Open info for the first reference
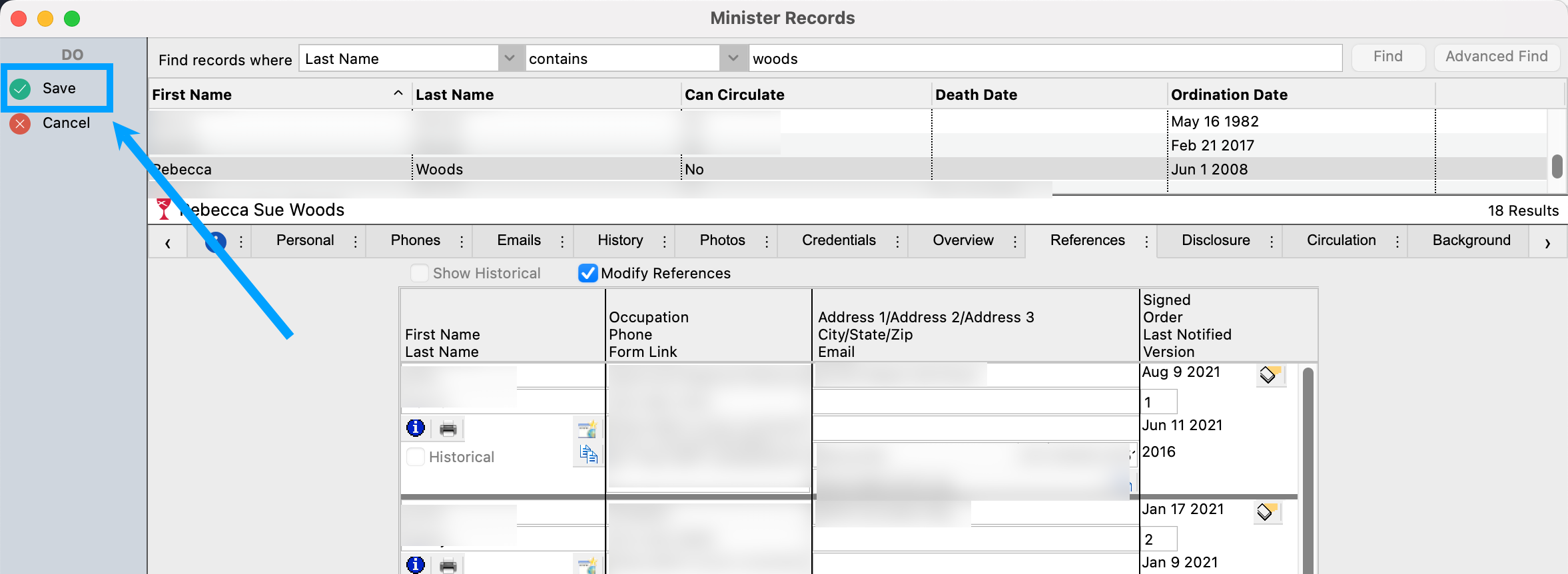 point(416,428)
